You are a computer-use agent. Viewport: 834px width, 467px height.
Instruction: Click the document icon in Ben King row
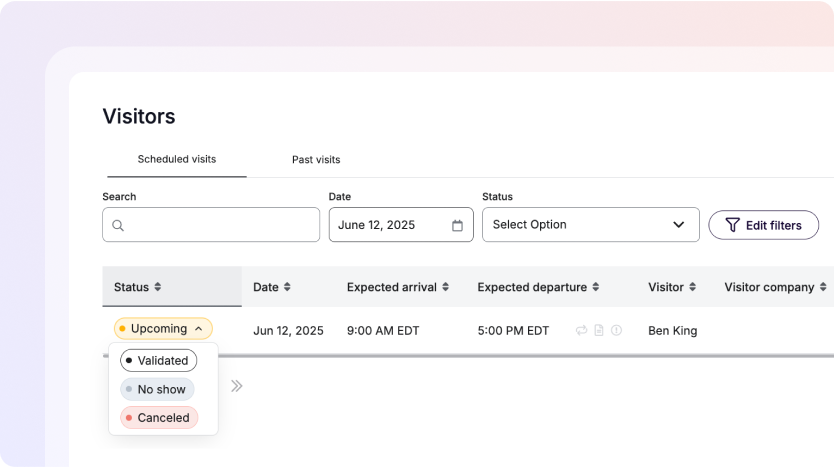(x=599, y=330)
